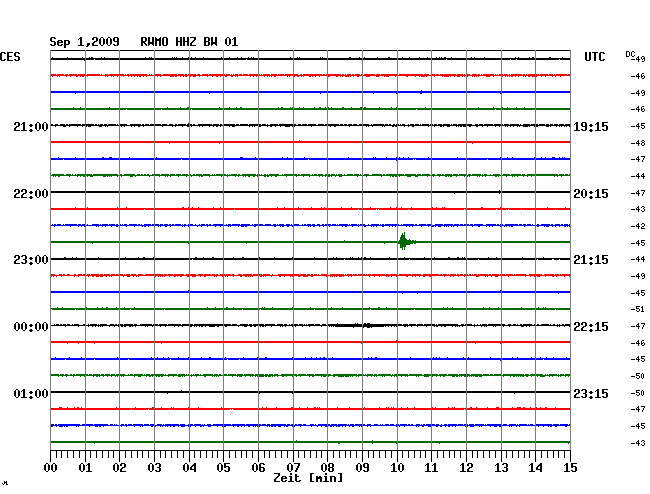650x494 pixels.
Task: Click minute label 10 on the time axis
Action: coord(397,468)
